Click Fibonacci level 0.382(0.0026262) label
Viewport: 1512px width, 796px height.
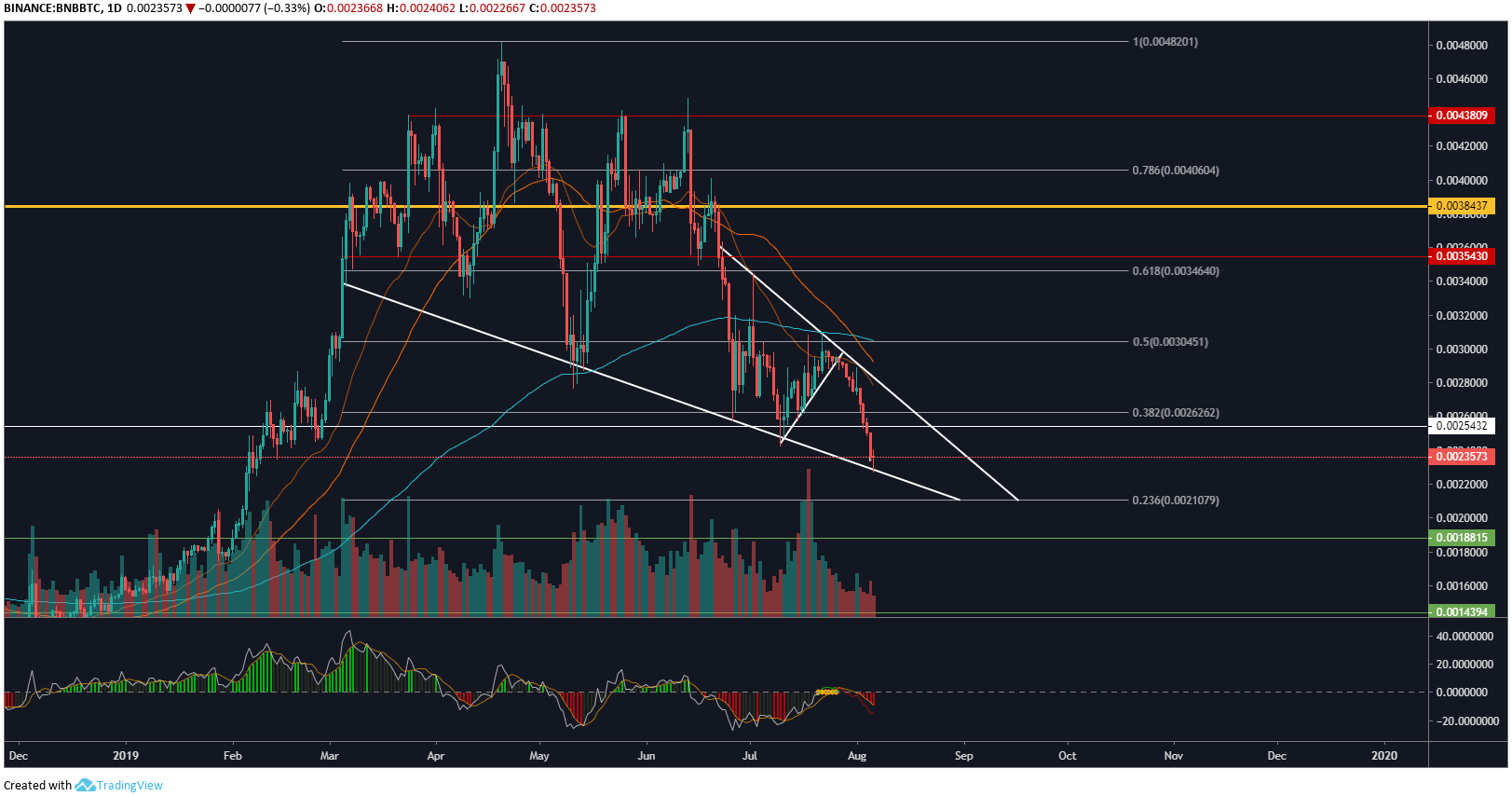1175,413
